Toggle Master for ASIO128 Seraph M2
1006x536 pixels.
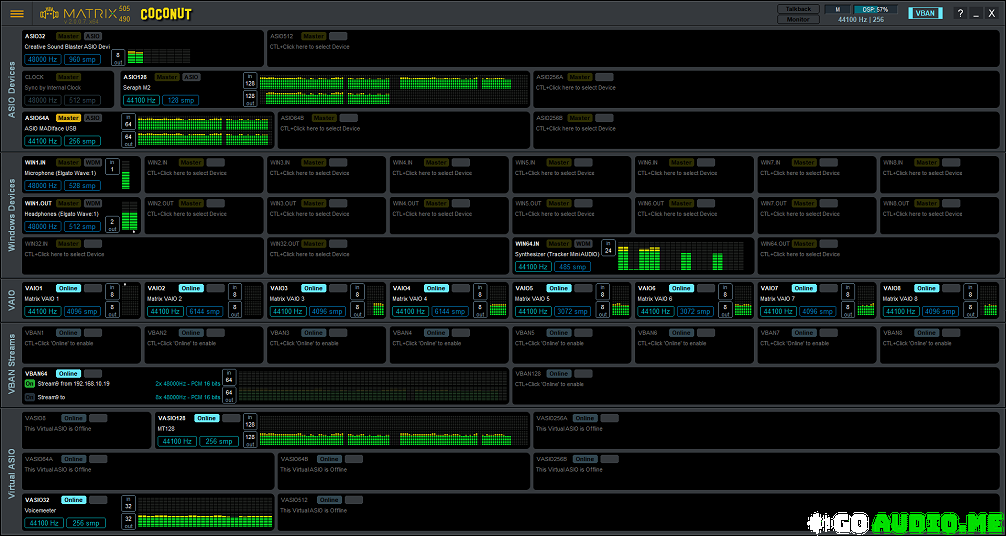point(167,77)
